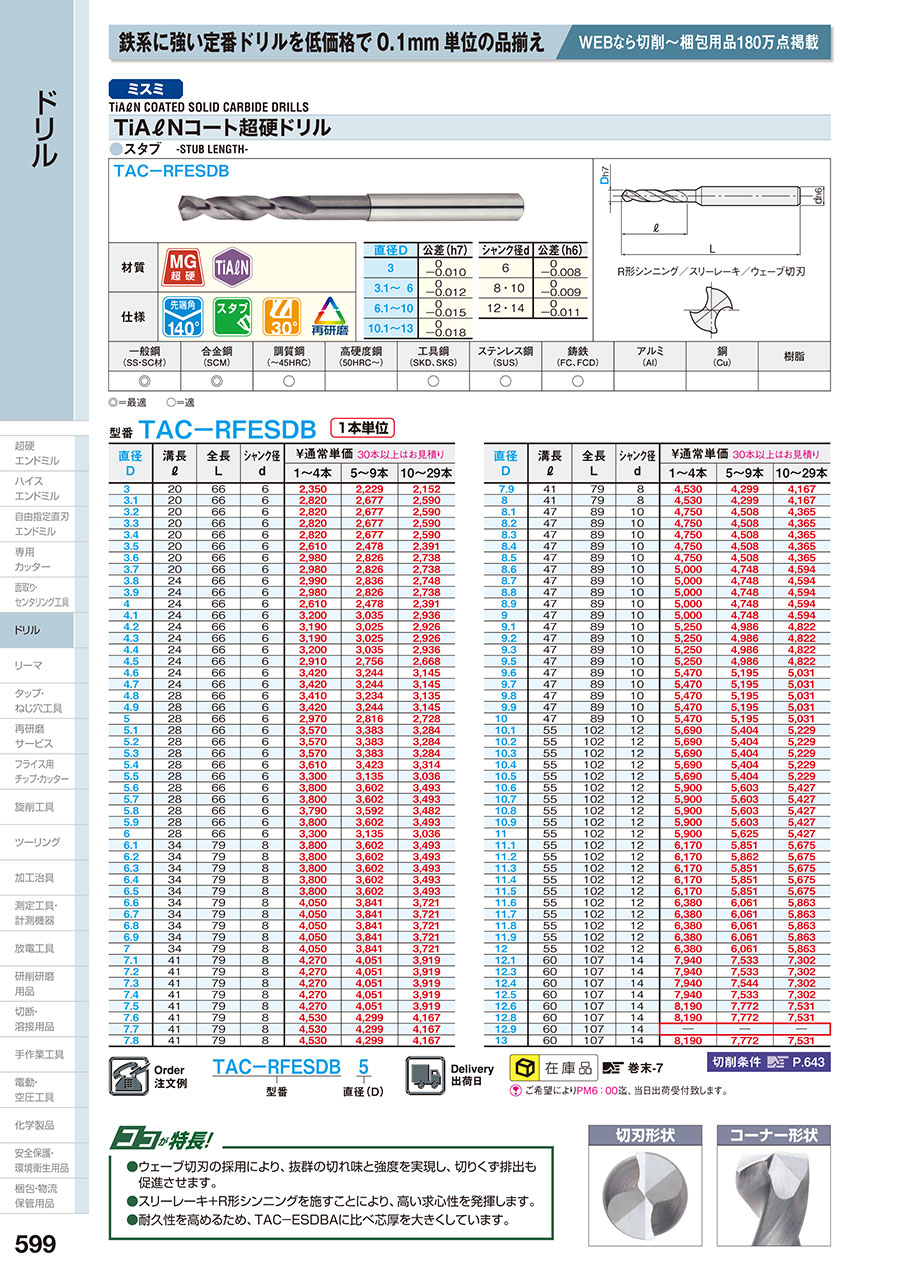
Task: Click the green スタブ stub-length icon
Action: 233,316
